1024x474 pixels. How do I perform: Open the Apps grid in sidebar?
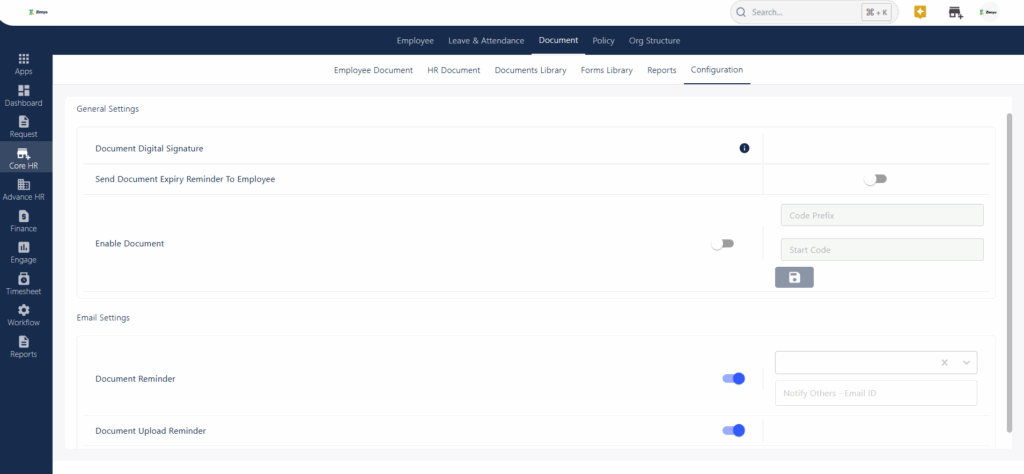[x=24, y=64]
